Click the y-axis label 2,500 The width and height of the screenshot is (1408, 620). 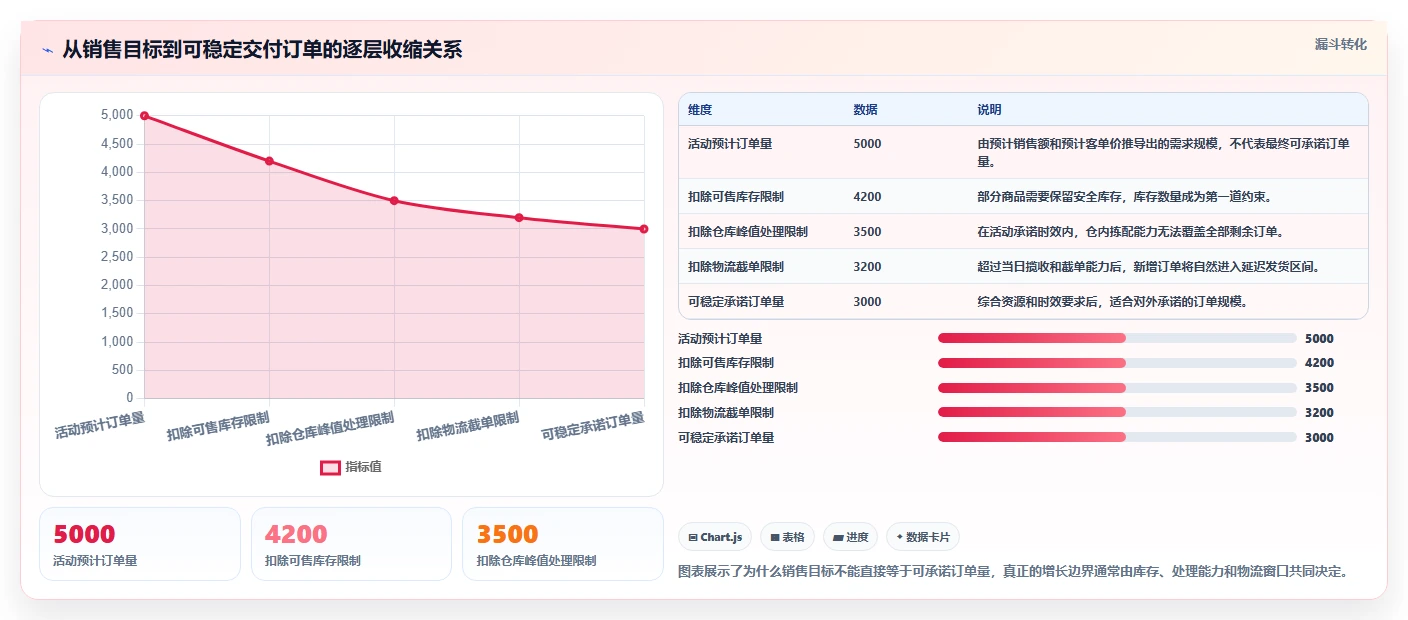pyautogui.click(x=117, y=257)
